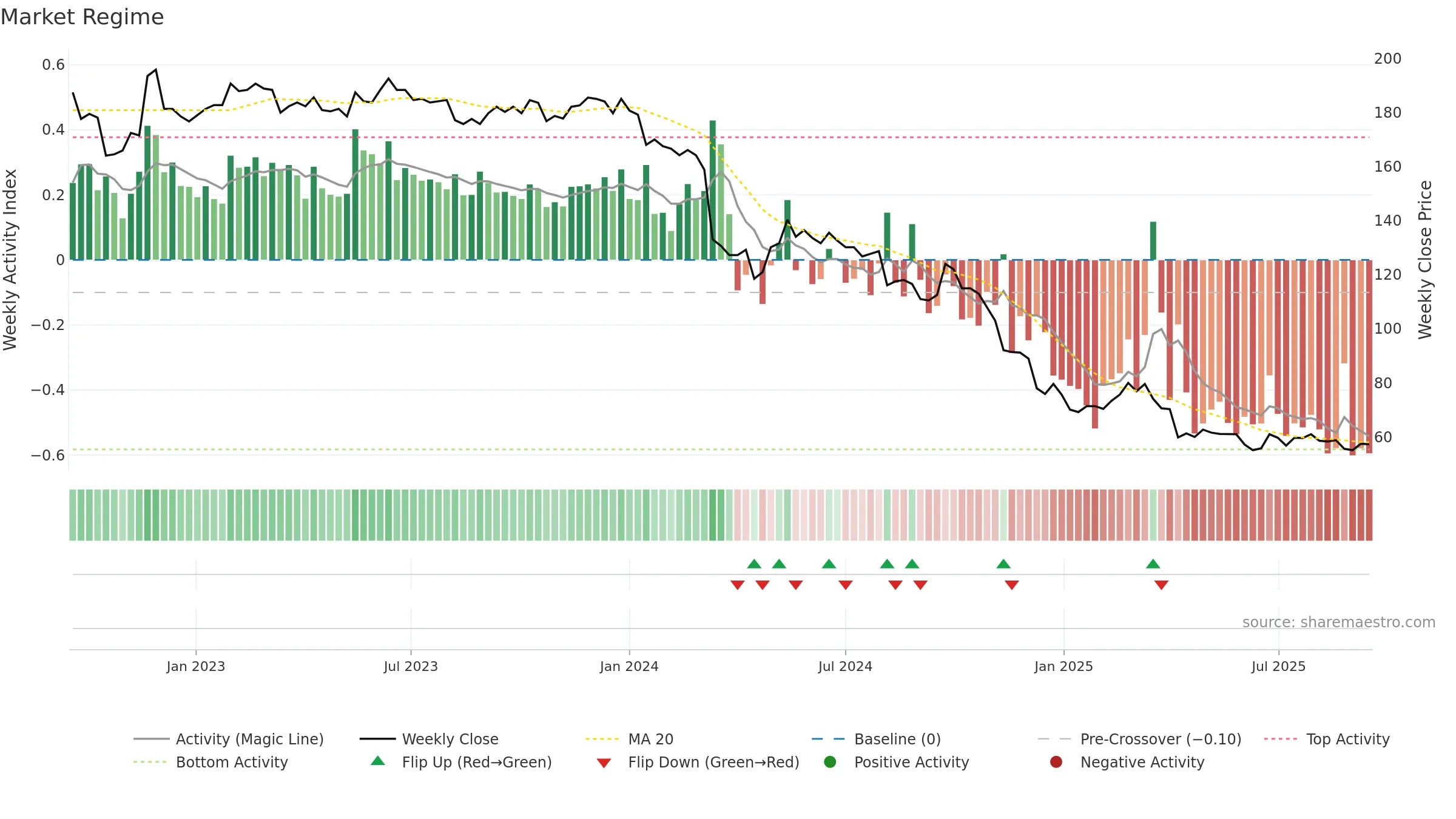Toggle the MA 20 legend entry
The image size is (1456, 819).
click(629, 739)
